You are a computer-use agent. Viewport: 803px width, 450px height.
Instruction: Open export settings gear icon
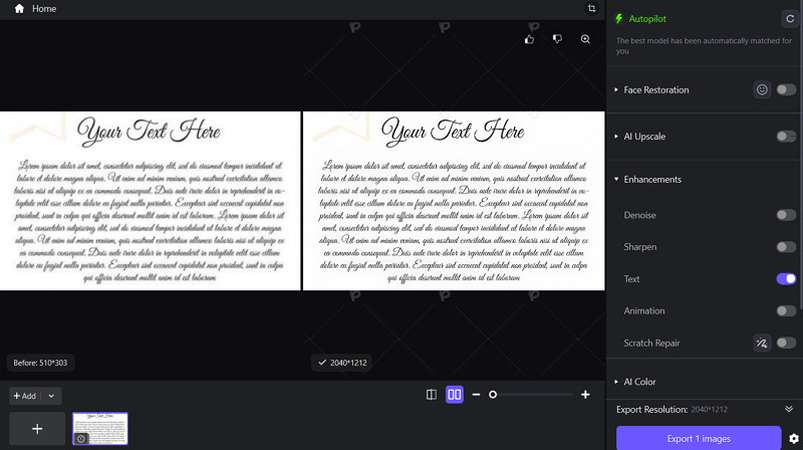pos(794,439)
